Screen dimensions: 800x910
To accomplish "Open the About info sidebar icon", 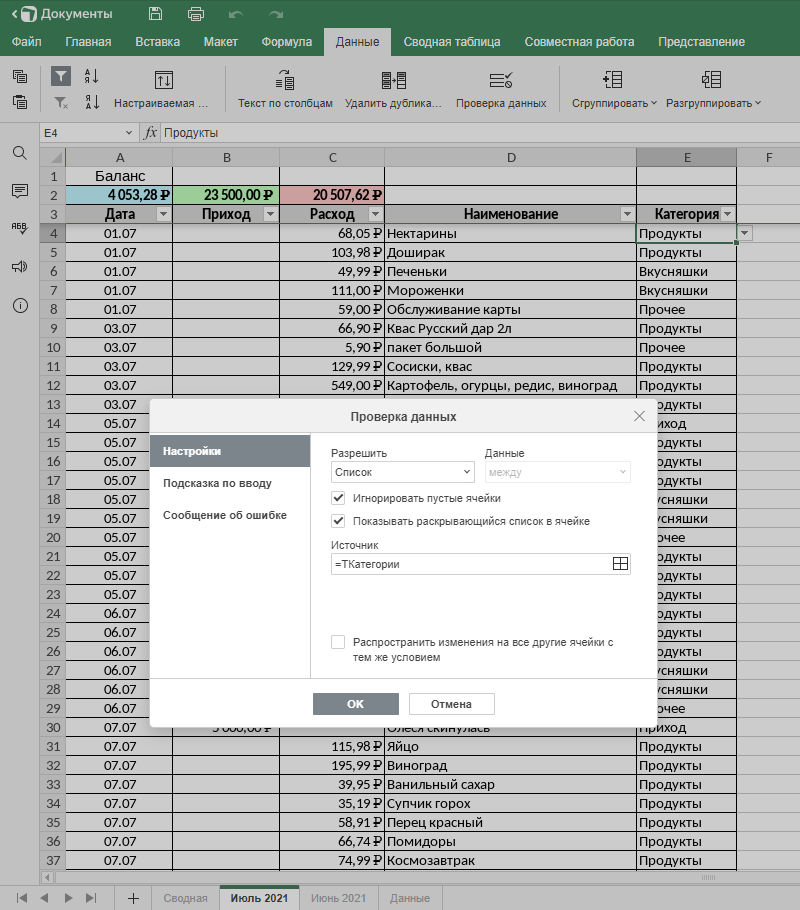I will (x=20, y=306).
